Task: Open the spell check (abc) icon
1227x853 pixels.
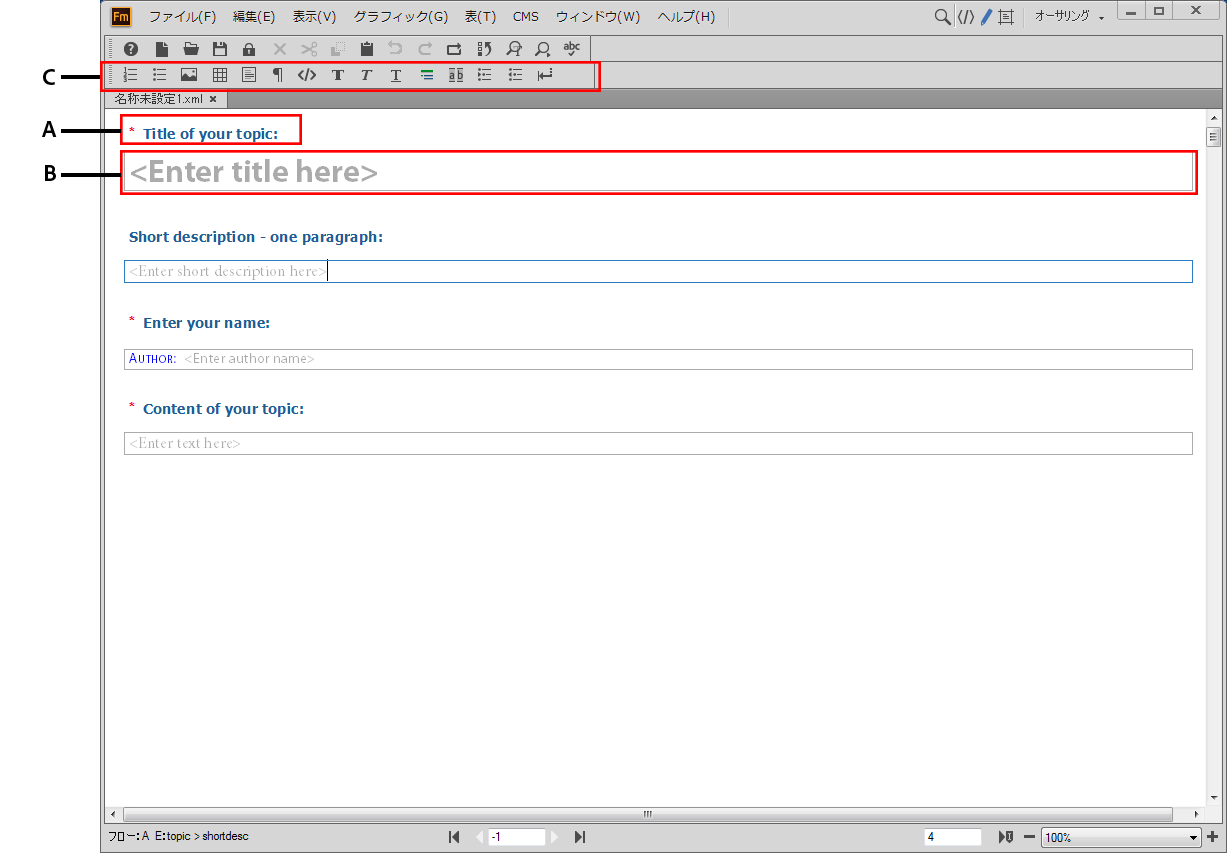Action: click(x=571, y=48)
